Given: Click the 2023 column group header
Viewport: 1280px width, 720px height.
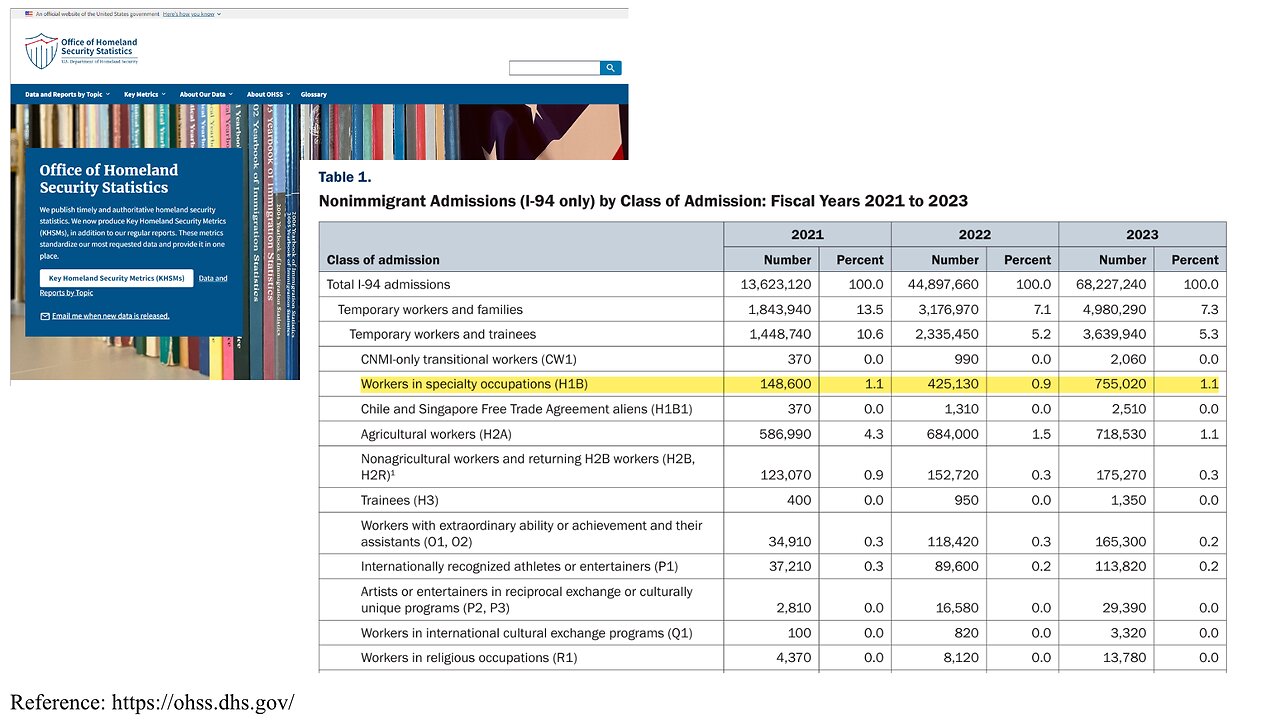Looking at the screenshot, I should [1142, 235].
